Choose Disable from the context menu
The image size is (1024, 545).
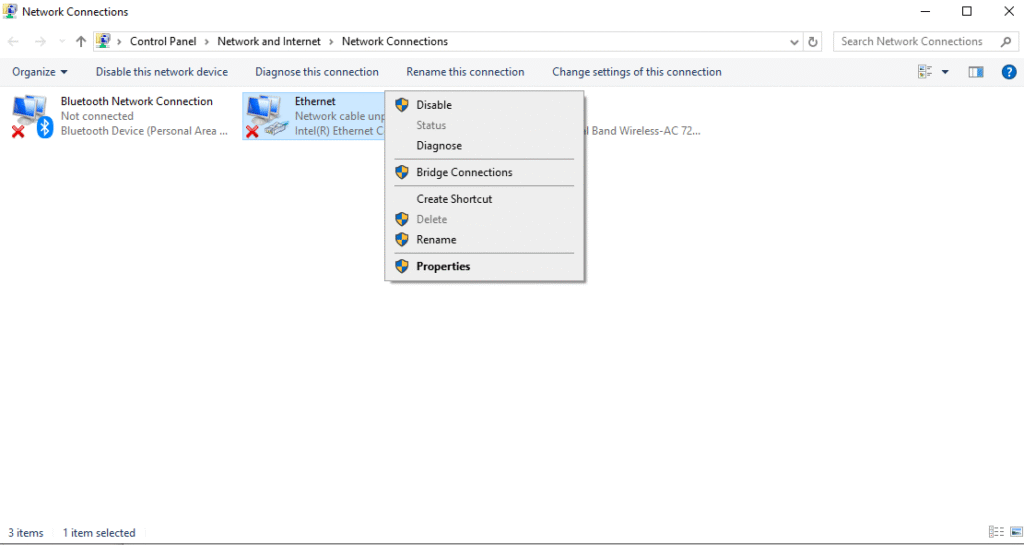434,105
